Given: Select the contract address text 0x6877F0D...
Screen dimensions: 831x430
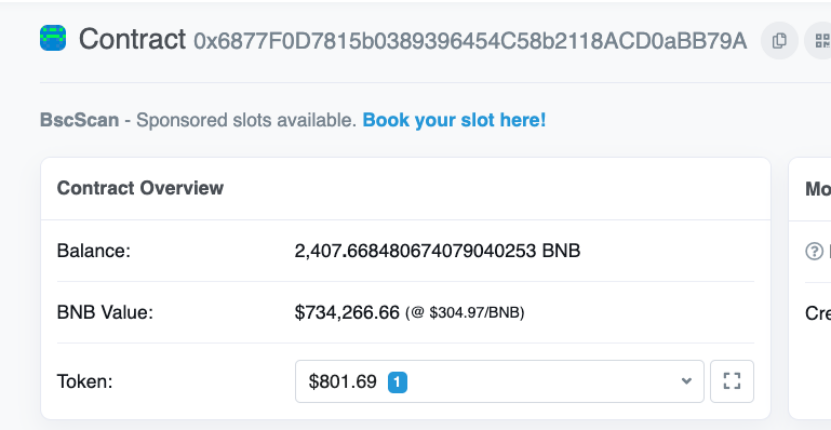Looking at the screenshot, I should (470, 40).
